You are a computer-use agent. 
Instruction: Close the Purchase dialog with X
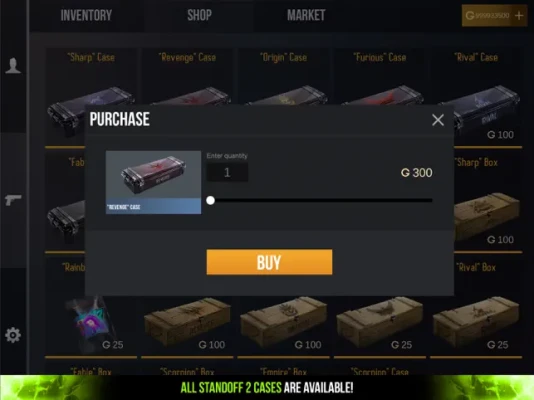(438, 120)
